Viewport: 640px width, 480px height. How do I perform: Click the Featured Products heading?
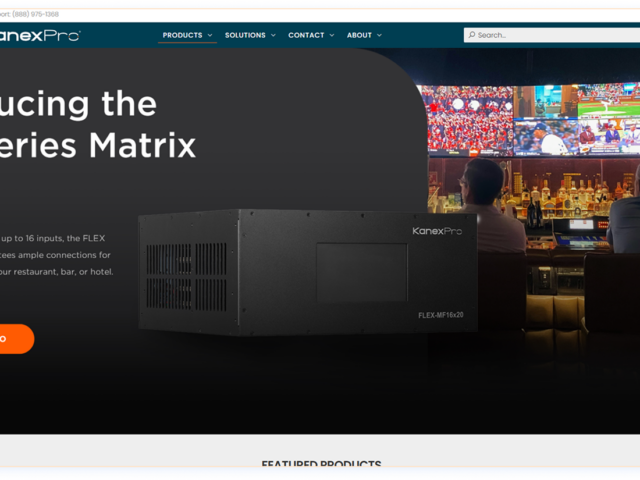tap(322, 464)
